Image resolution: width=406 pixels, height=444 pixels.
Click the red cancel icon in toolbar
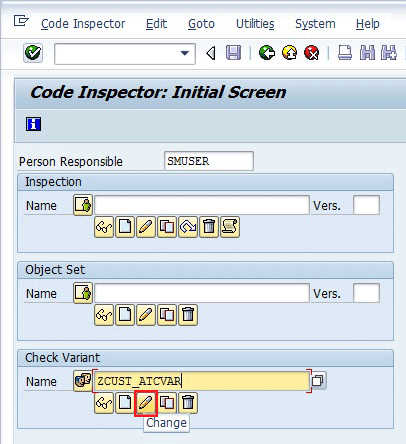coord(312,53)
